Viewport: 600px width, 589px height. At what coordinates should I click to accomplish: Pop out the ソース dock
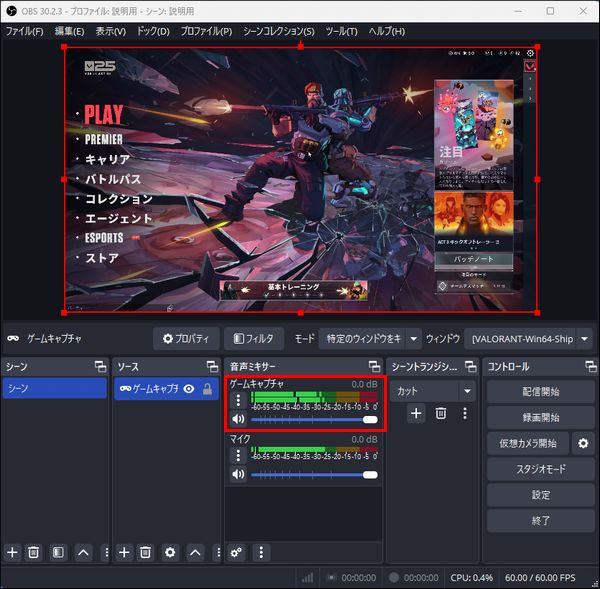pos(212,367)
